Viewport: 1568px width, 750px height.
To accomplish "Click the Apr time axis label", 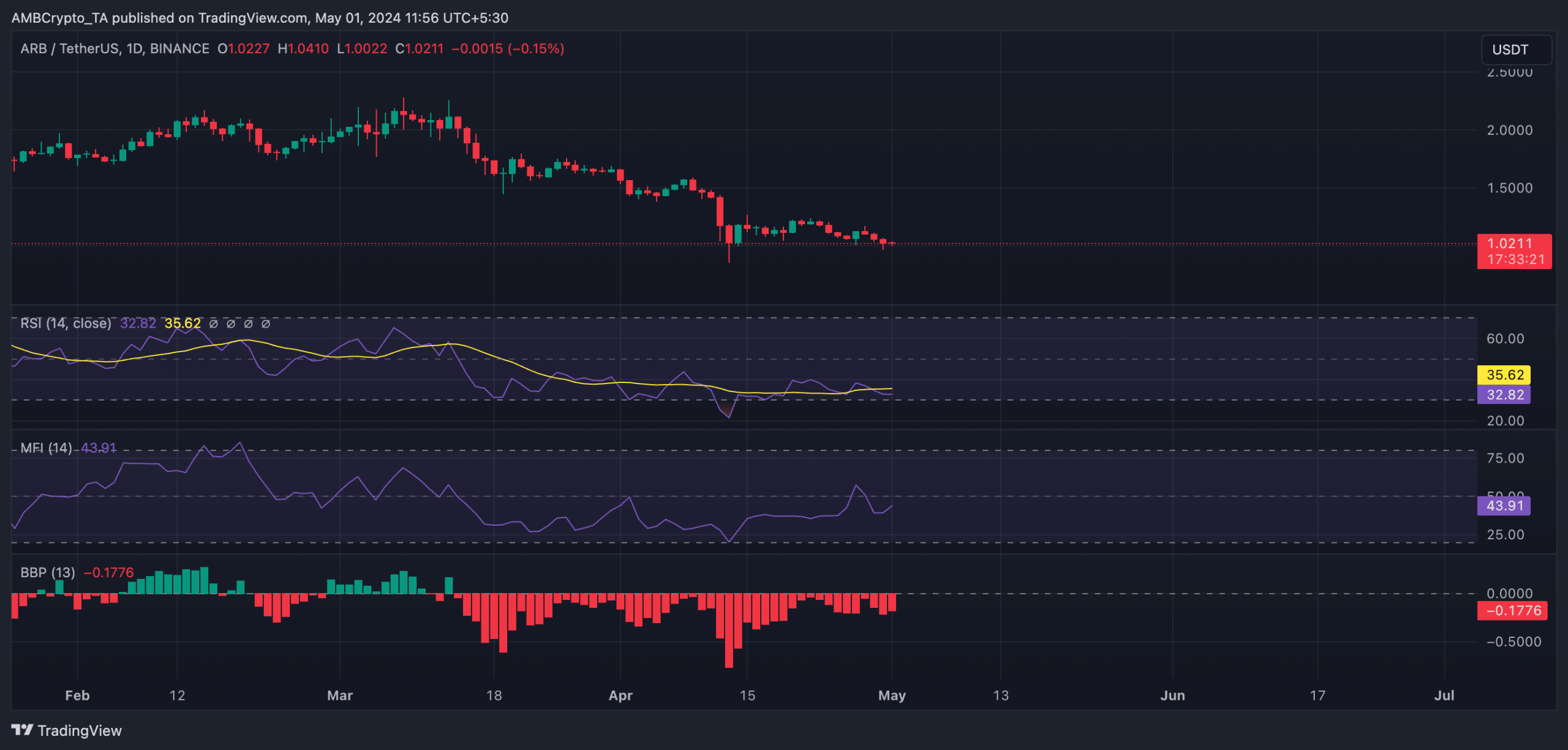I will (x=620, y=695).
